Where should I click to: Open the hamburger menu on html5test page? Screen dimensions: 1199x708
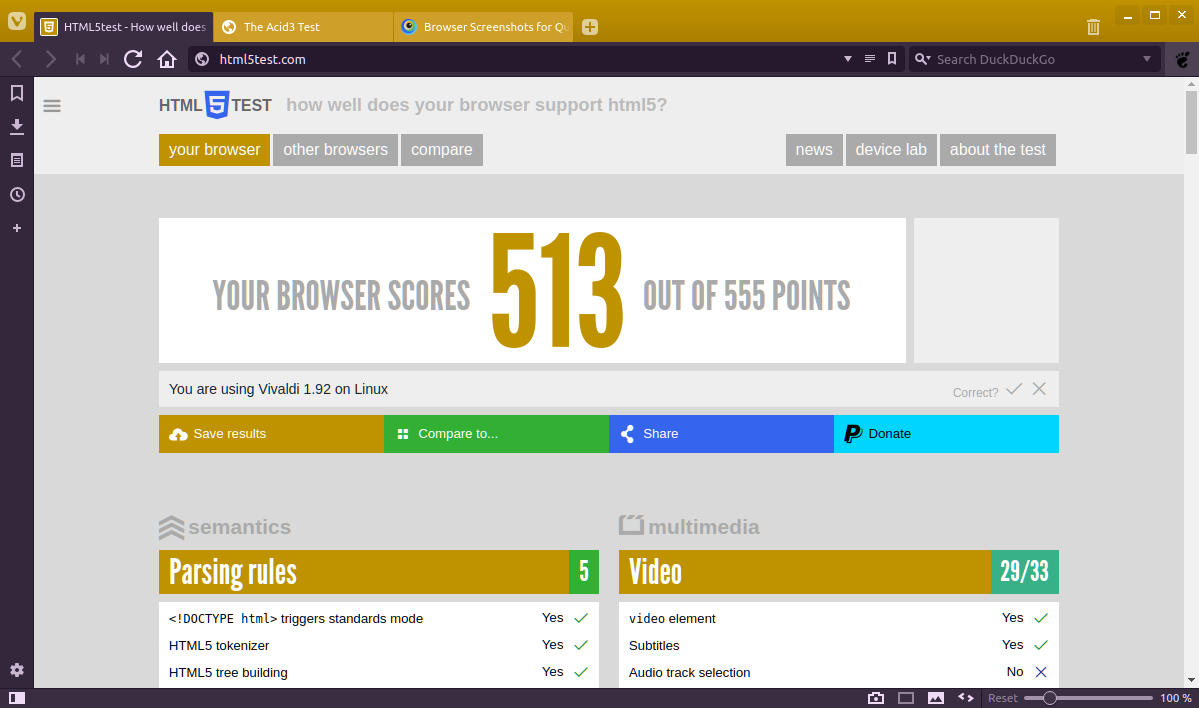pyautogui.click(x=52, y=106)
